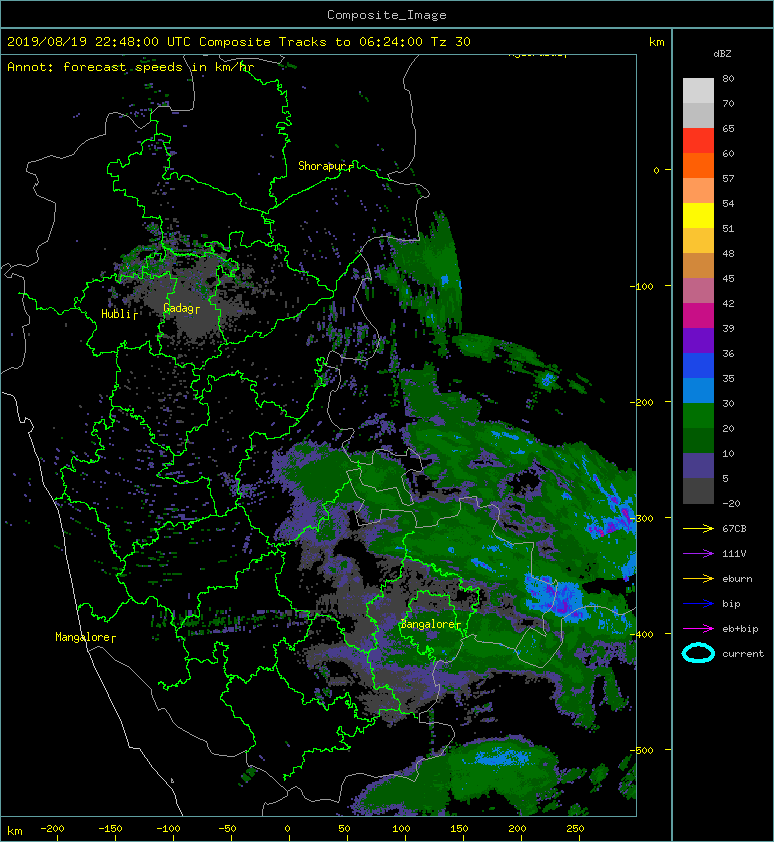This screenshot has width=774, height=842.
Task: Select the grey swatch between 70 and 65 dBZ
Action: tap(698, 115)
